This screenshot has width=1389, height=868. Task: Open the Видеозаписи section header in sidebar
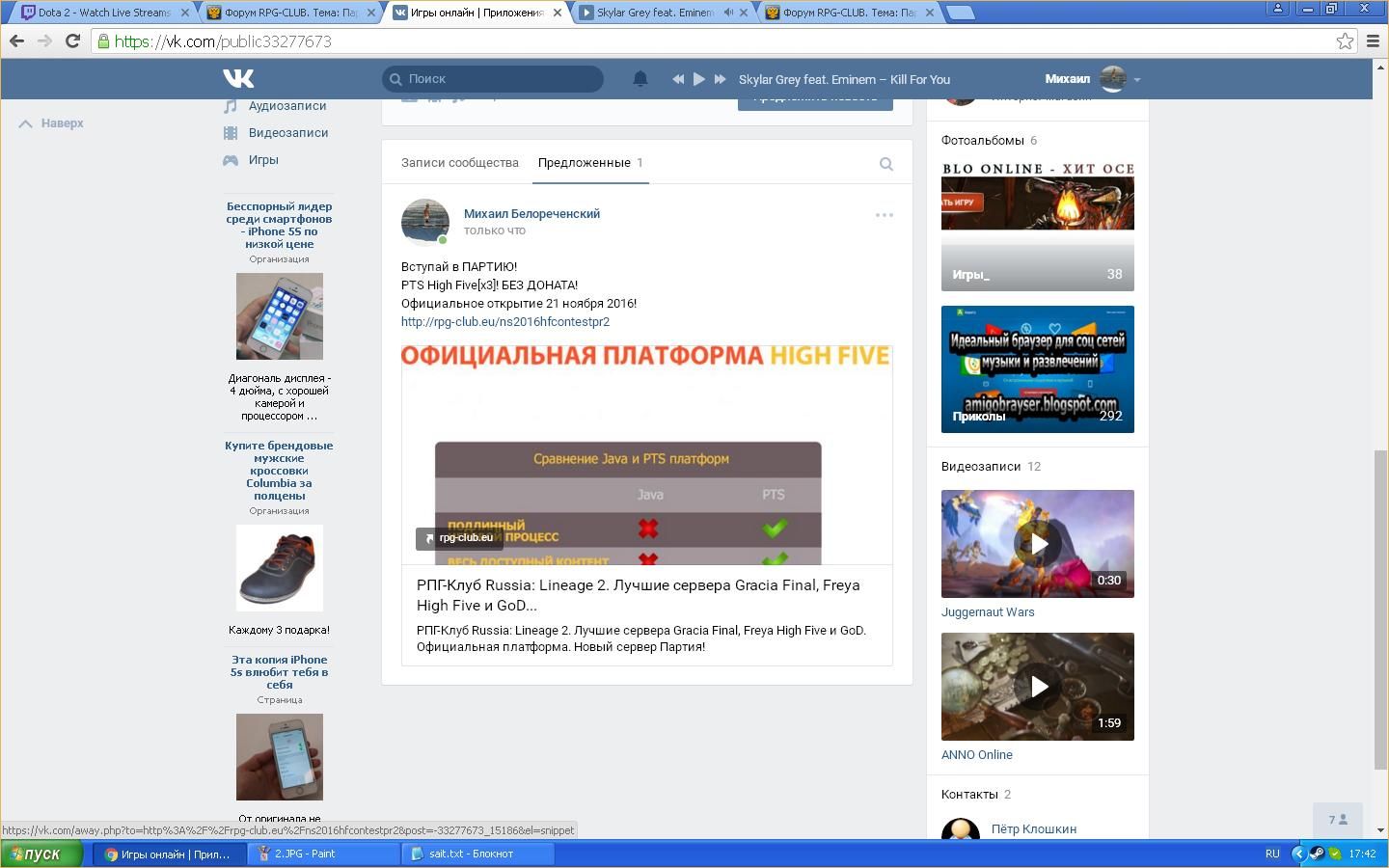(991, 467)
